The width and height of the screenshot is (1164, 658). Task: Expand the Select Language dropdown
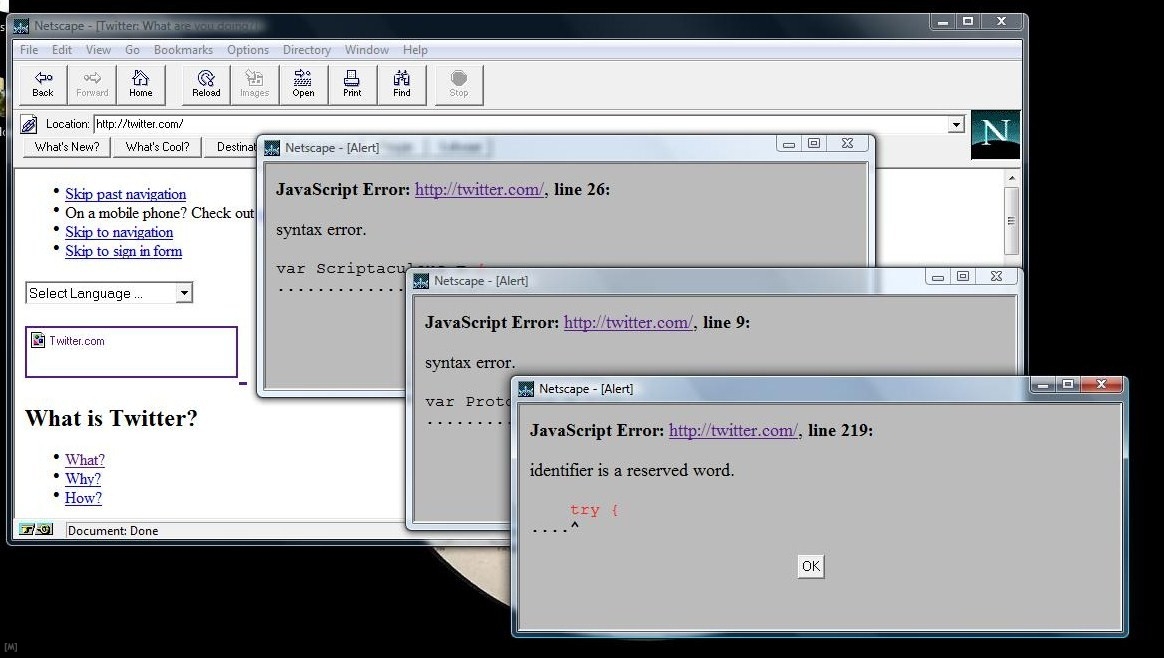click(x=184, y=293)
